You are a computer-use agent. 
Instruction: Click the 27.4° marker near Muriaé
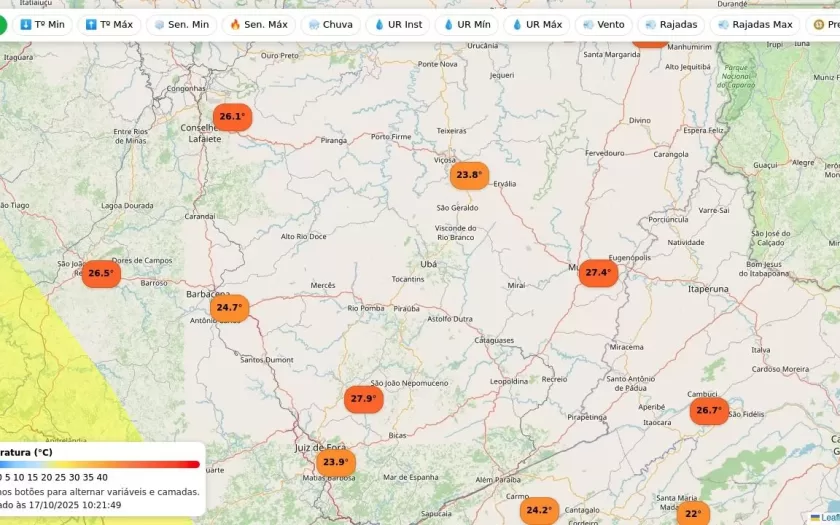coord(598,273)
